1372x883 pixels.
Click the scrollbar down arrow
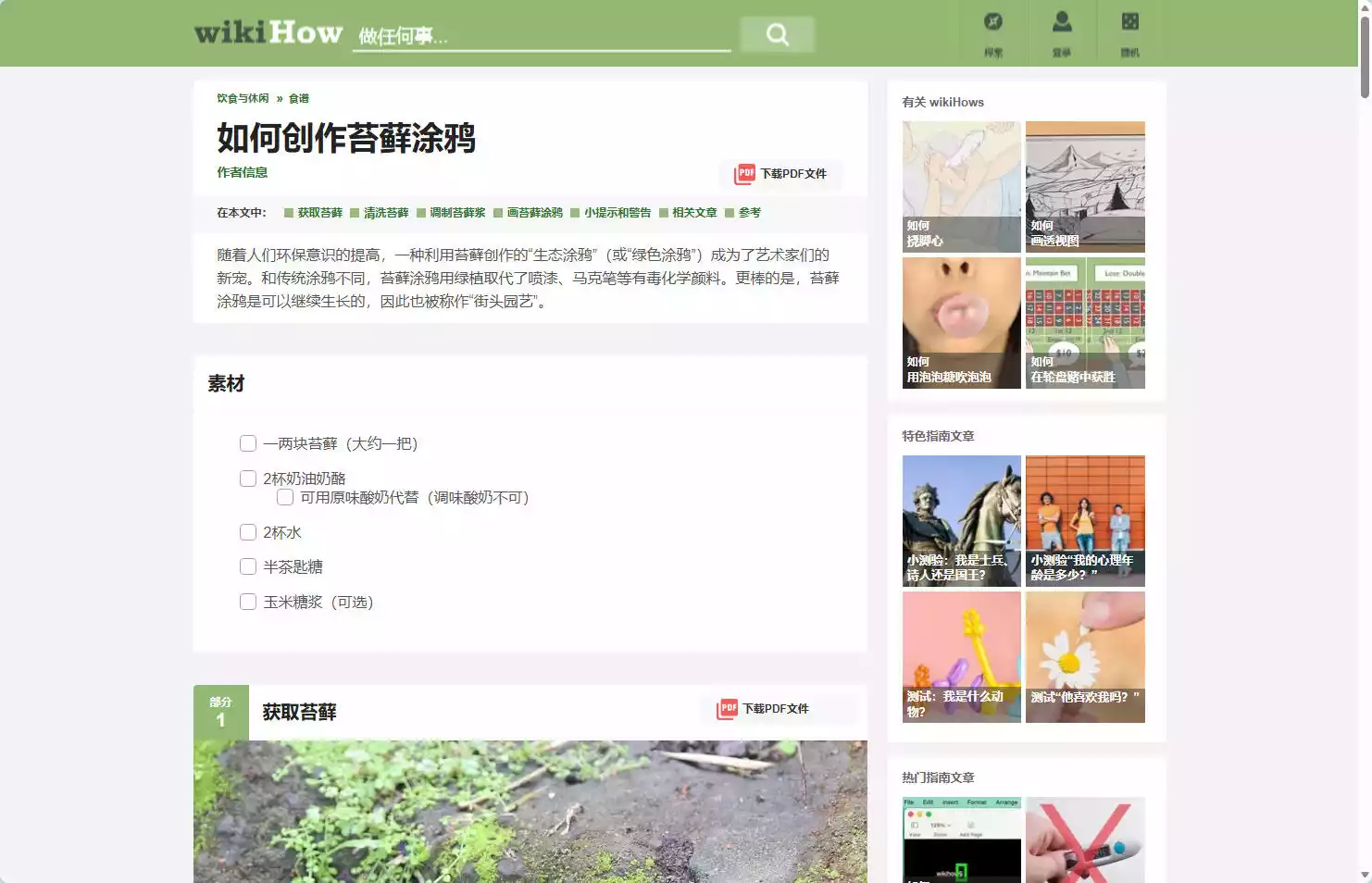(x=1365, y=875)
